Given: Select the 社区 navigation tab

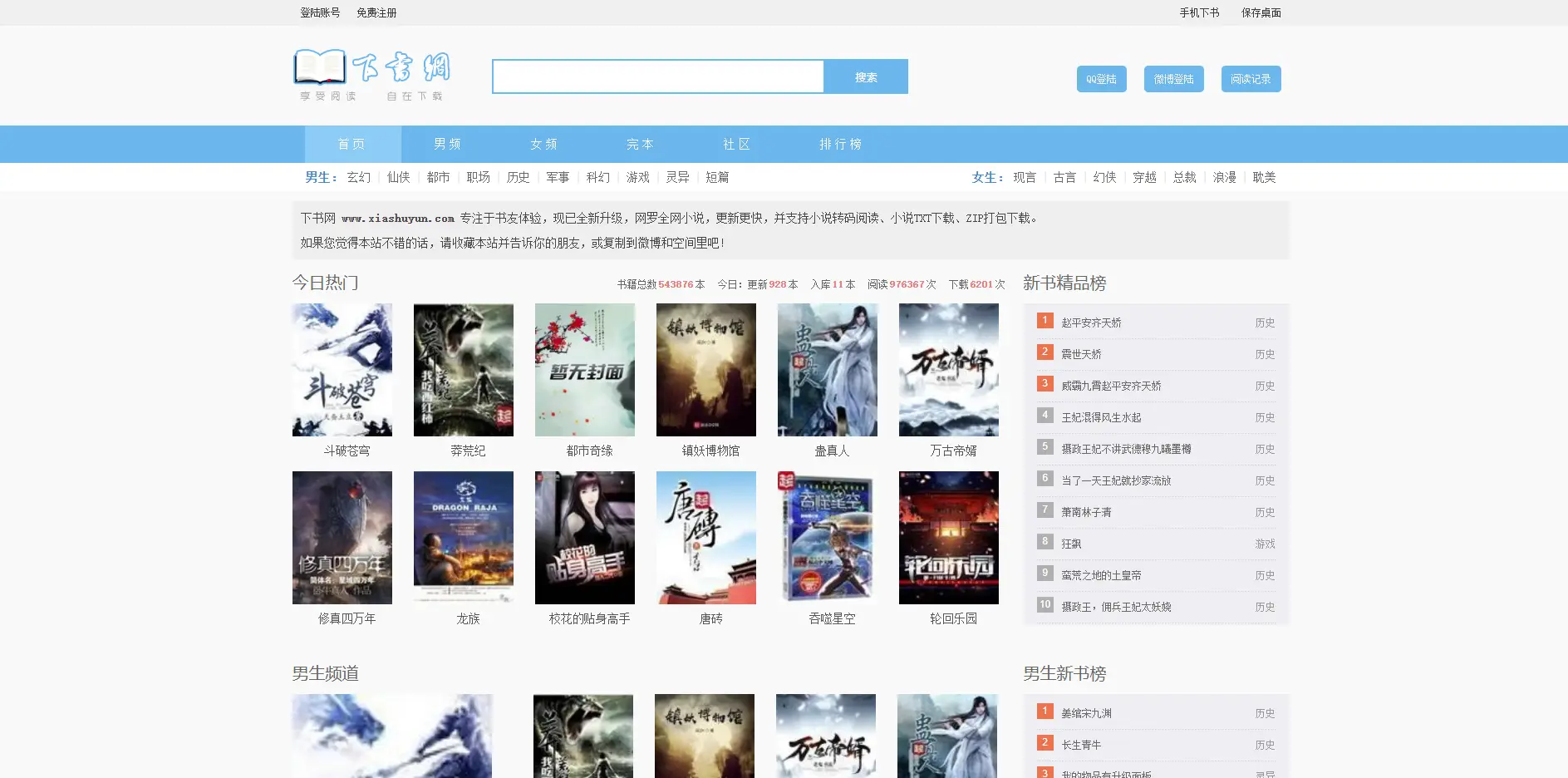Looking at the screenshot, I should point(739,144).
